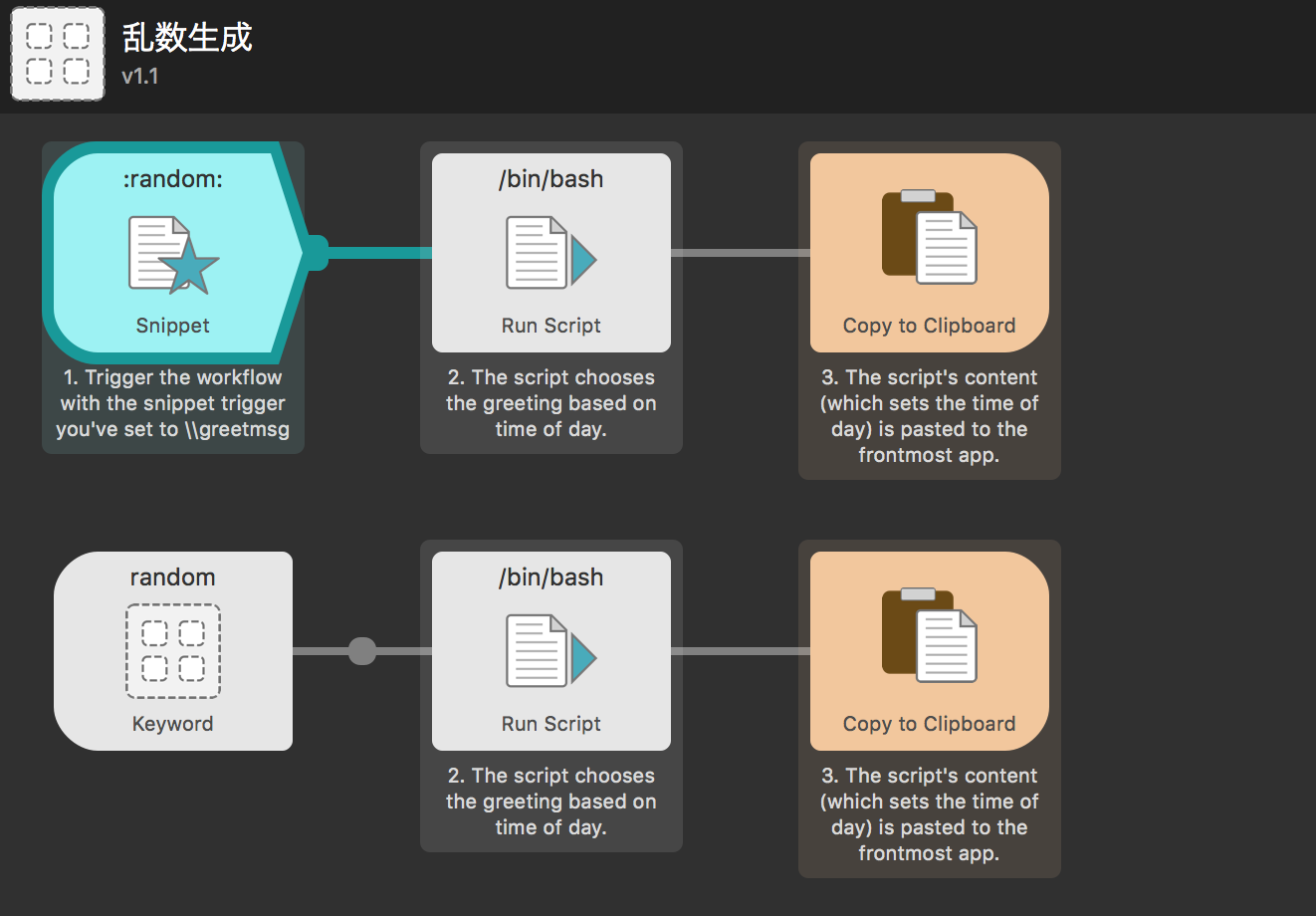This screenshot has height=916, width=1316.
Task: Click the bottom /bin/bash node title
Action: (550, 577)
